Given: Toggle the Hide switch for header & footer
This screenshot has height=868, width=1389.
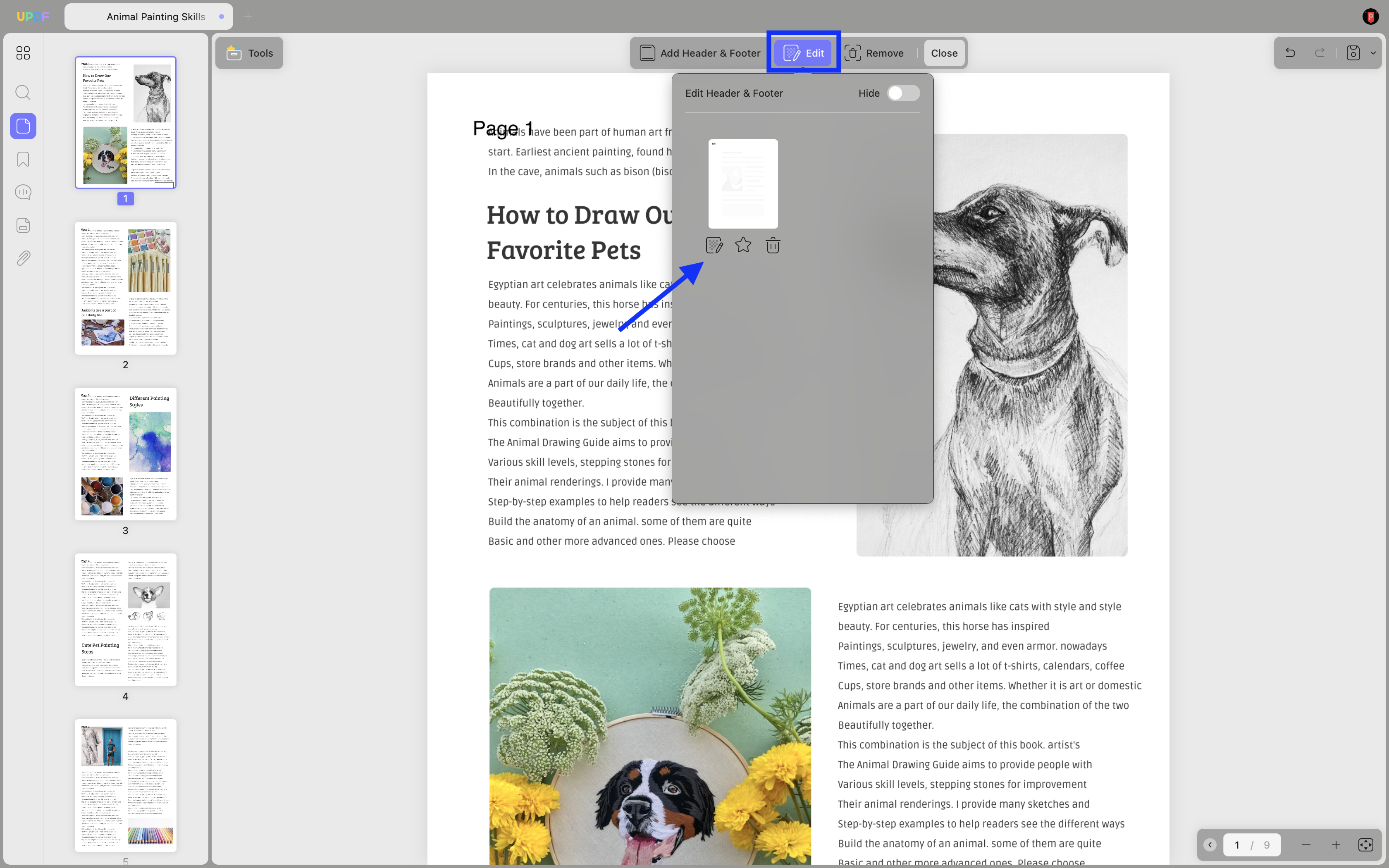Looking at the screenshot, I should pos(903,93).
